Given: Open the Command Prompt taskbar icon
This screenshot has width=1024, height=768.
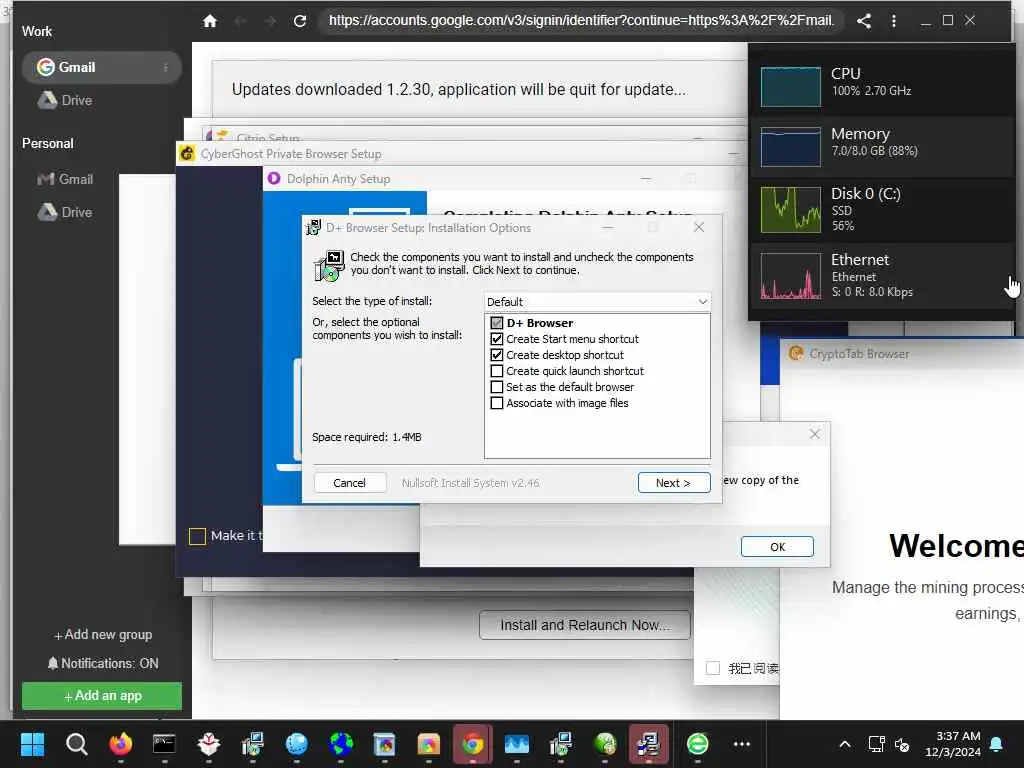Looking at the screenshot, I should [x=165, y=744].
